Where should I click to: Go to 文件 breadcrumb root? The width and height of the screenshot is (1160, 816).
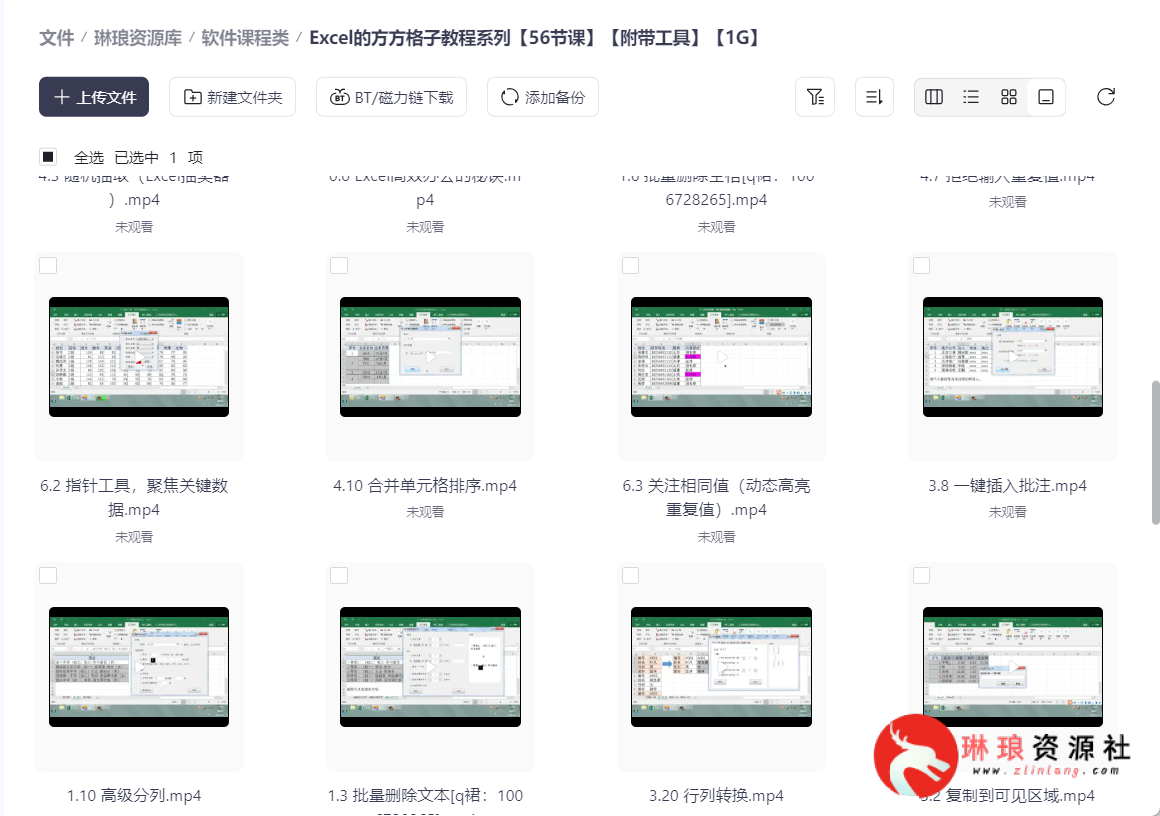click(56, 38)
